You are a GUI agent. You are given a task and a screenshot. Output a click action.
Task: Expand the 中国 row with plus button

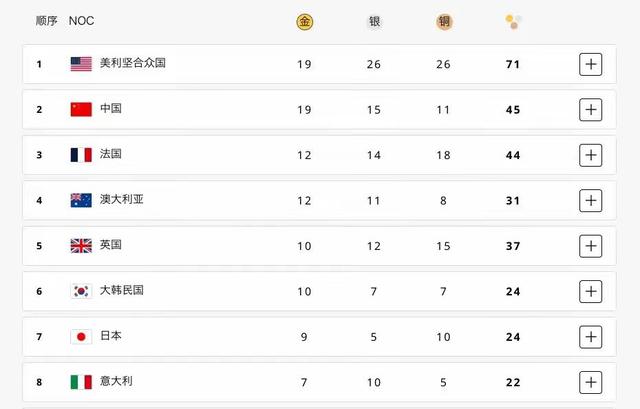591,109
